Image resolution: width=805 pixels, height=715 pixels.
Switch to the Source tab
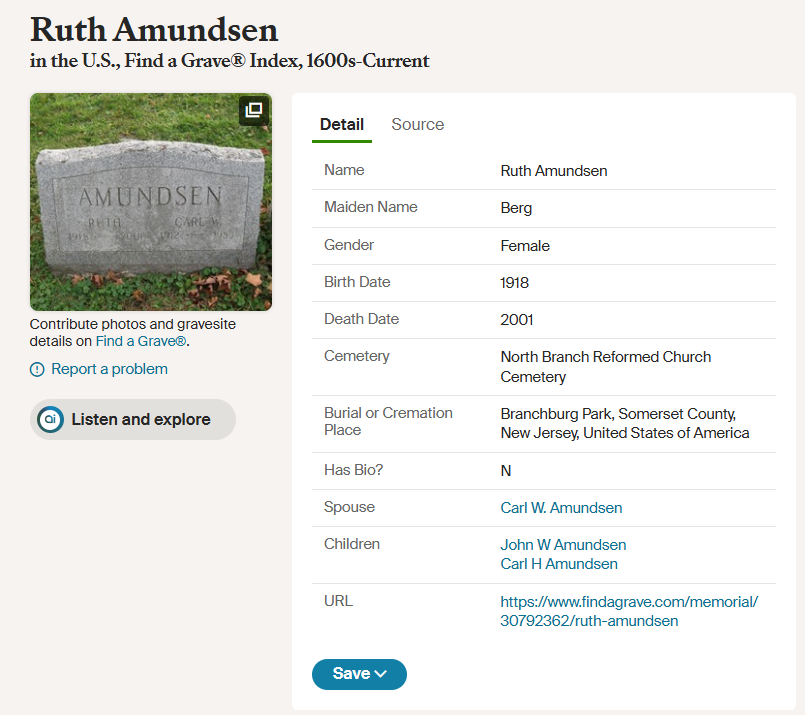[417, 124]
